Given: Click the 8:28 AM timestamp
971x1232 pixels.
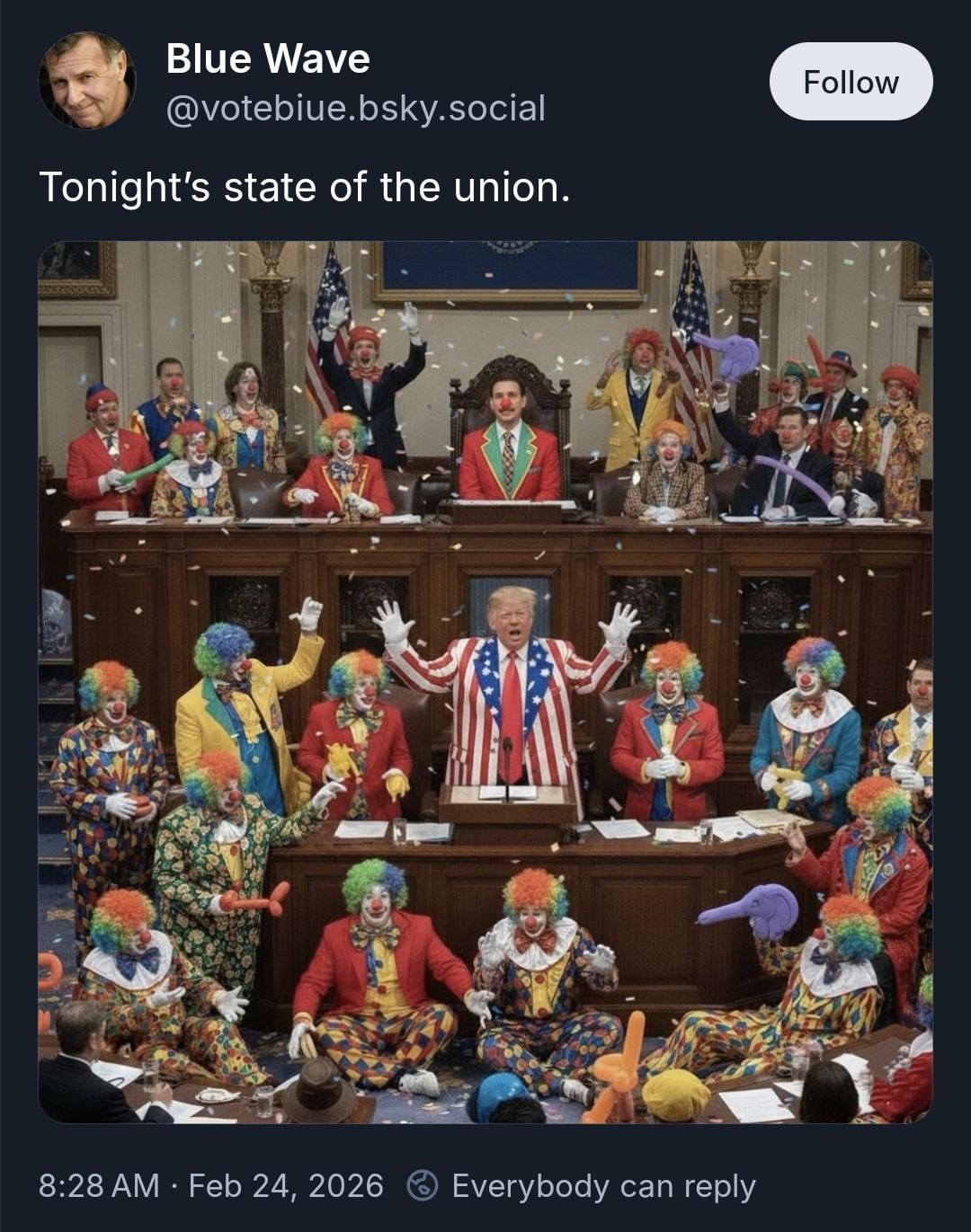Looking at the screenshot, I should pos(99,1186).
